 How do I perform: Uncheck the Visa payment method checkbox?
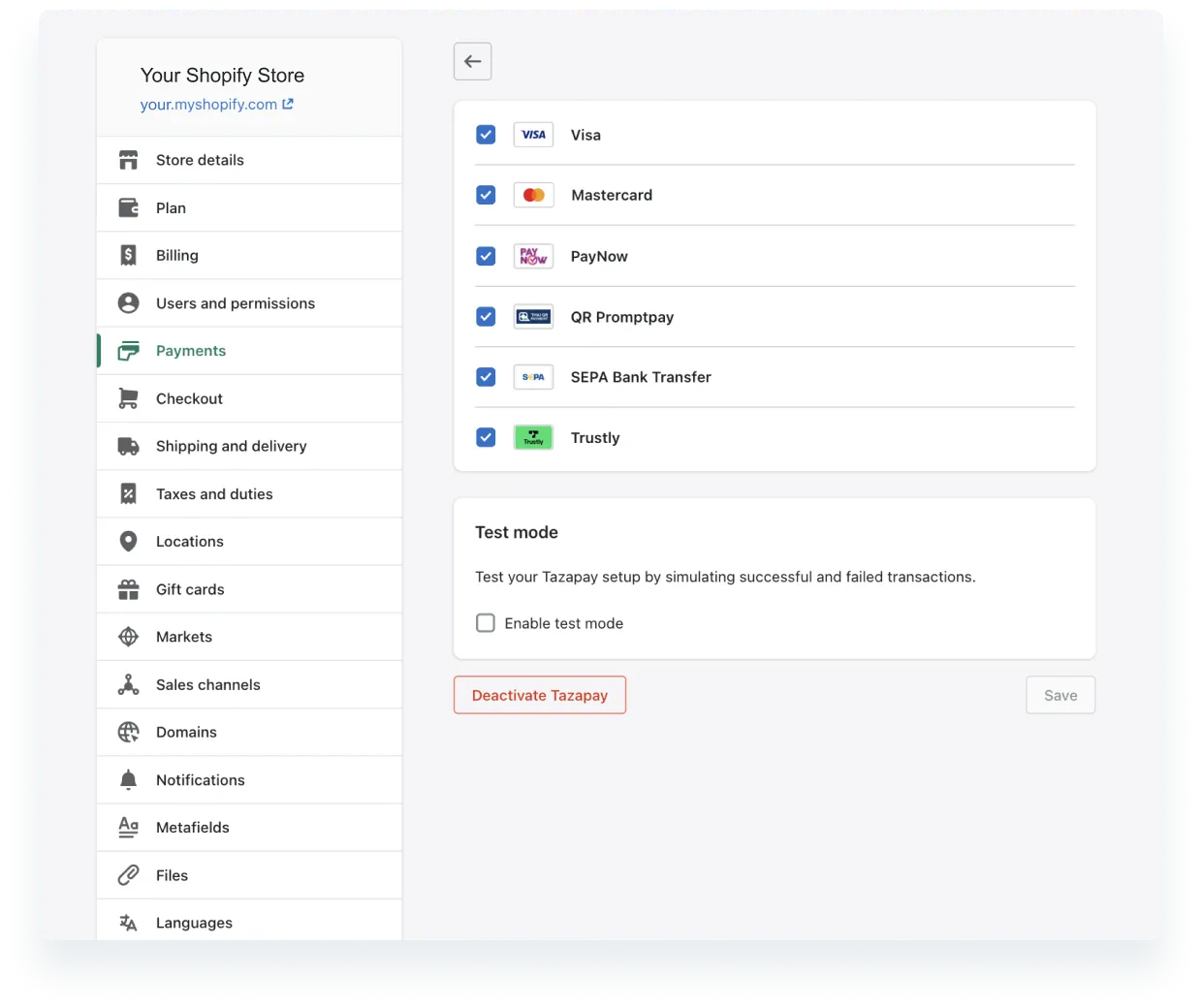click(486, 135)
